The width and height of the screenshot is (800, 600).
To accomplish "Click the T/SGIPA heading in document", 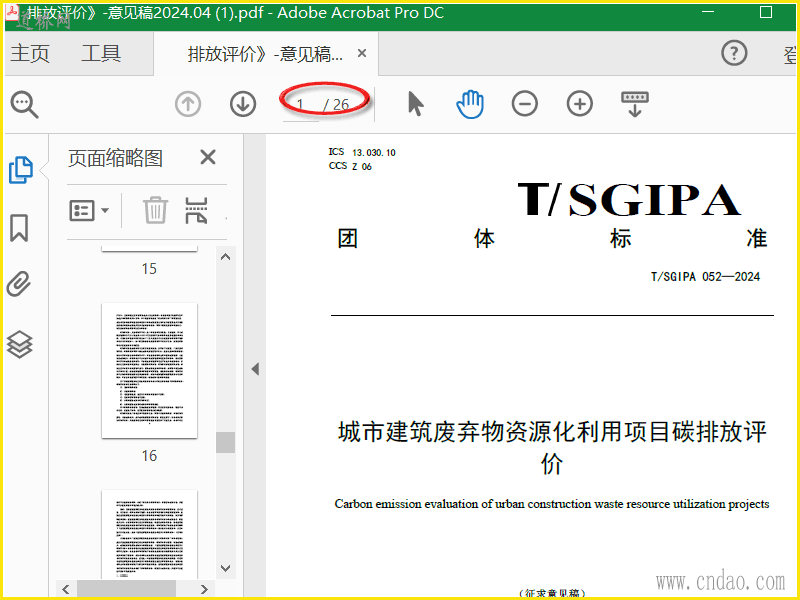I will [629, 199].
